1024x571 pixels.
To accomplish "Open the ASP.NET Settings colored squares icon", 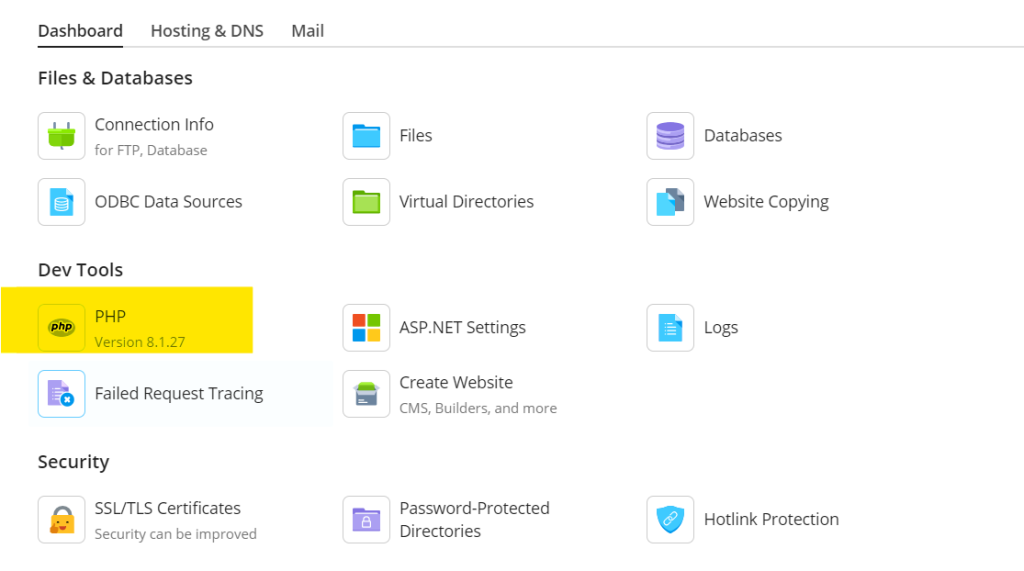I will point(366,328).
